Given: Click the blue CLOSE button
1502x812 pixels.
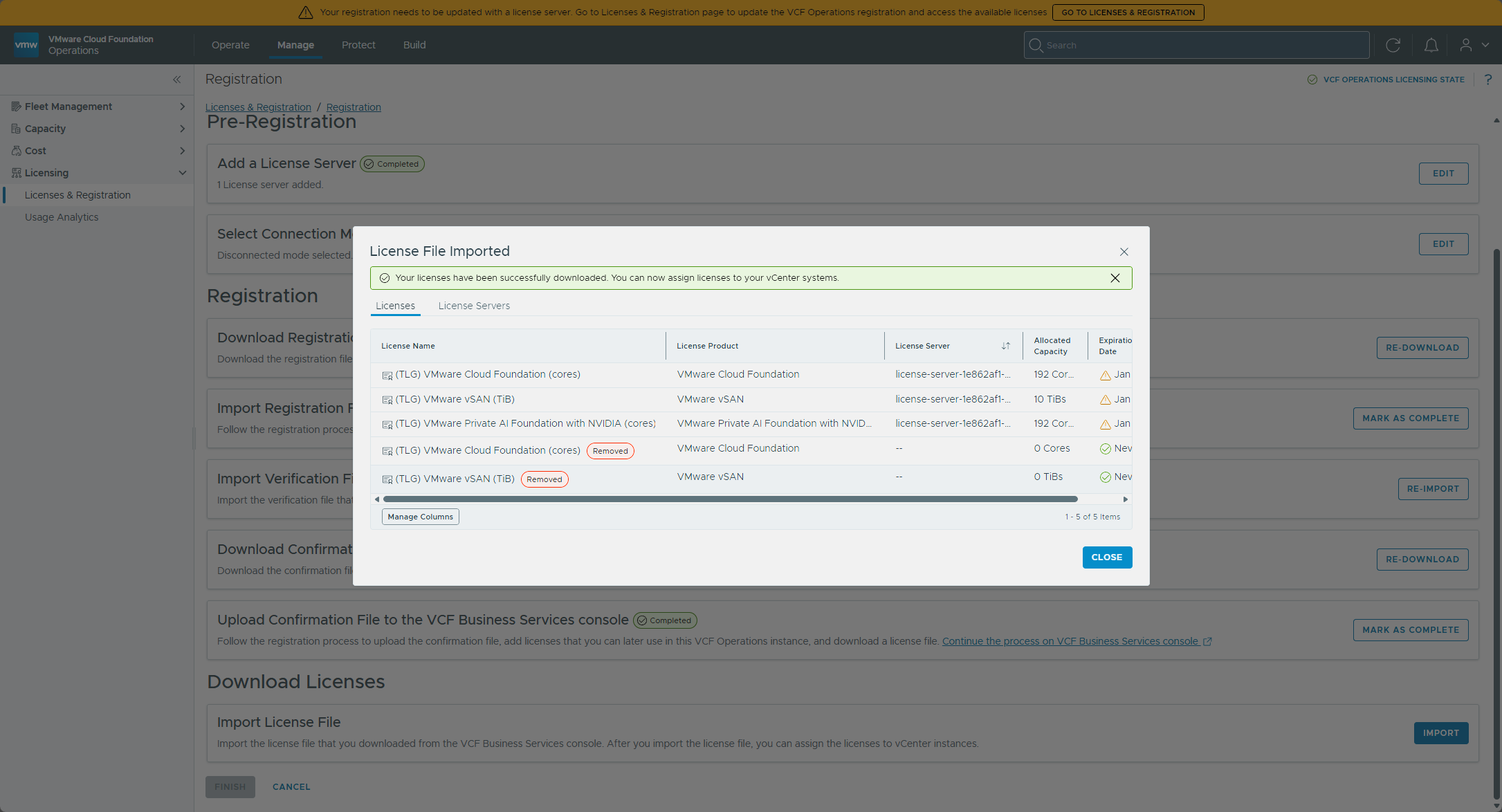Looking at the screenshot, I should coord(1107,557).
